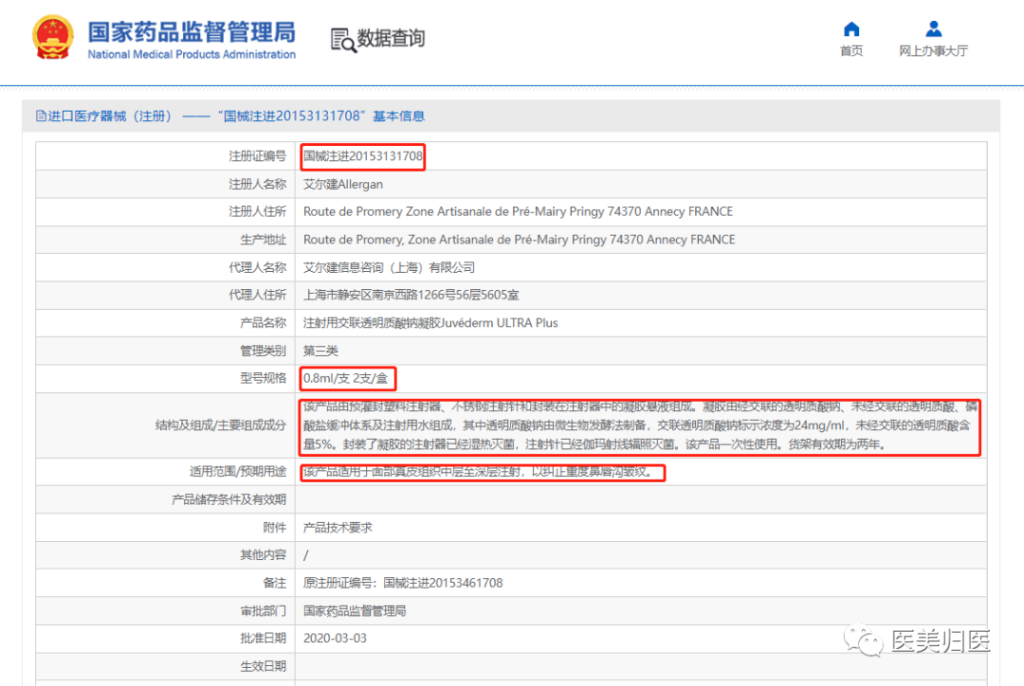Screen dimensions: 1024x686
Task: Click the 结构及组成/主要组成成分 label
Action: [221, 425]
